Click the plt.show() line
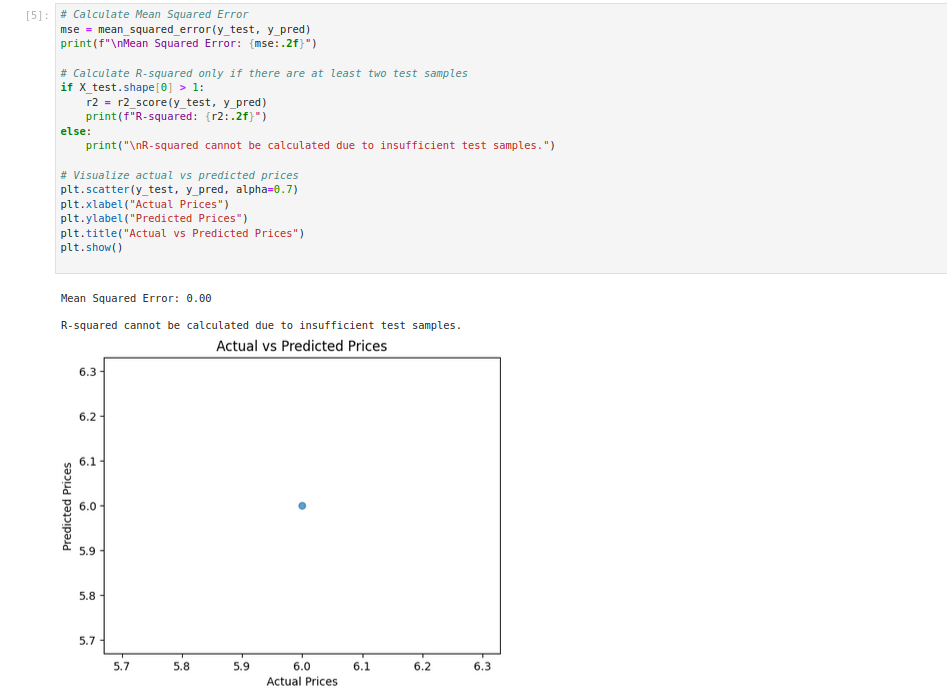This screenshot has height=690, width=947. (x=91, y=247)
